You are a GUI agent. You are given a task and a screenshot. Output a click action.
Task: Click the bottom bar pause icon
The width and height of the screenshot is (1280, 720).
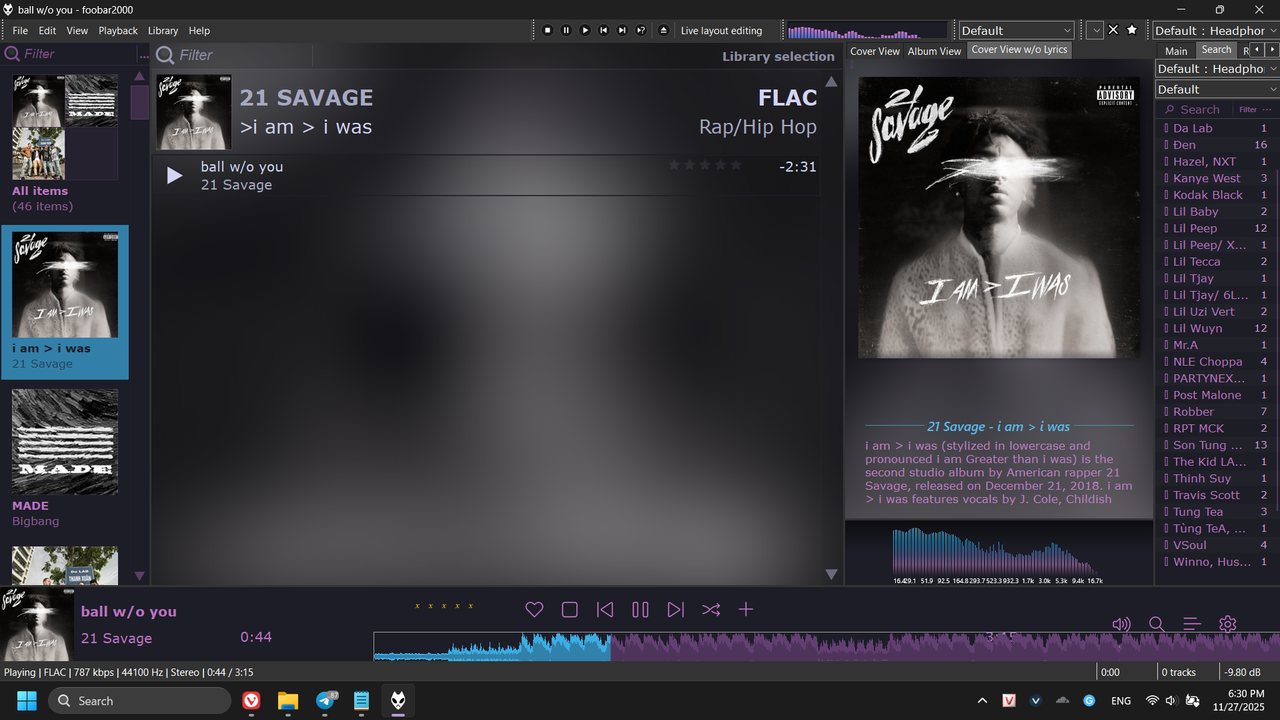pos(640,610)
